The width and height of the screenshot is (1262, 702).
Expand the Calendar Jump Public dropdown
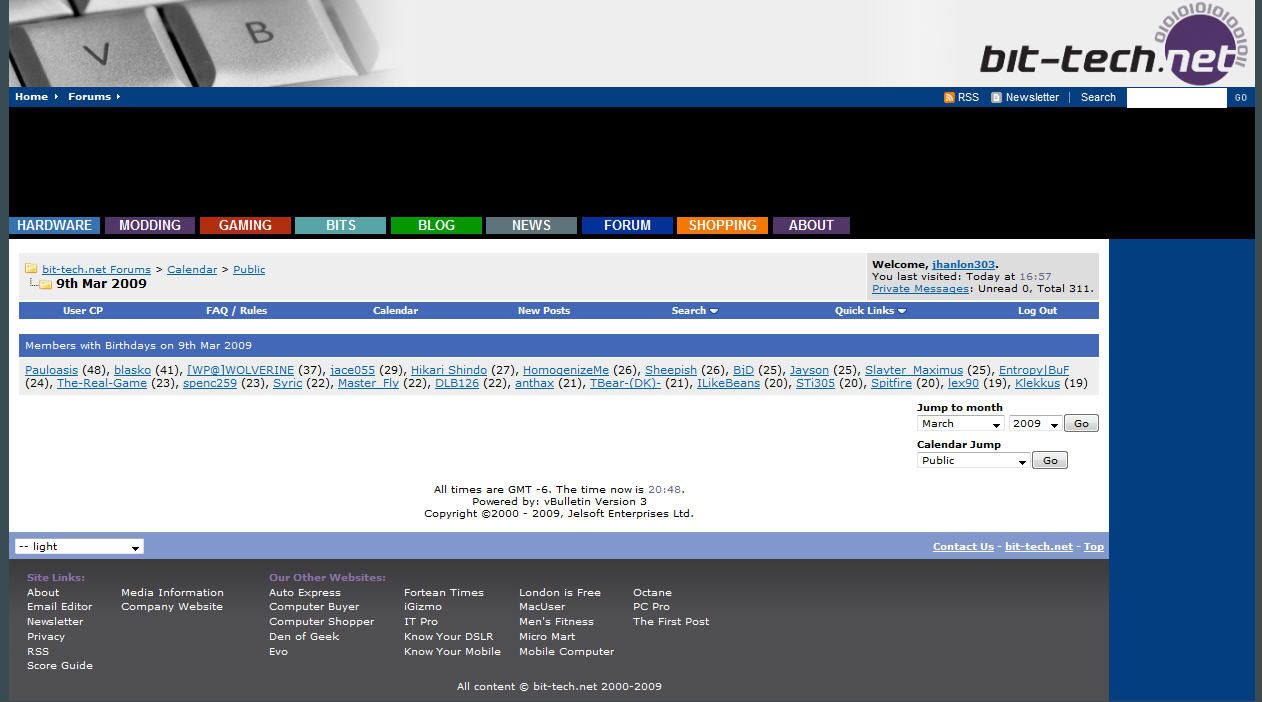(x=972, y=461)
